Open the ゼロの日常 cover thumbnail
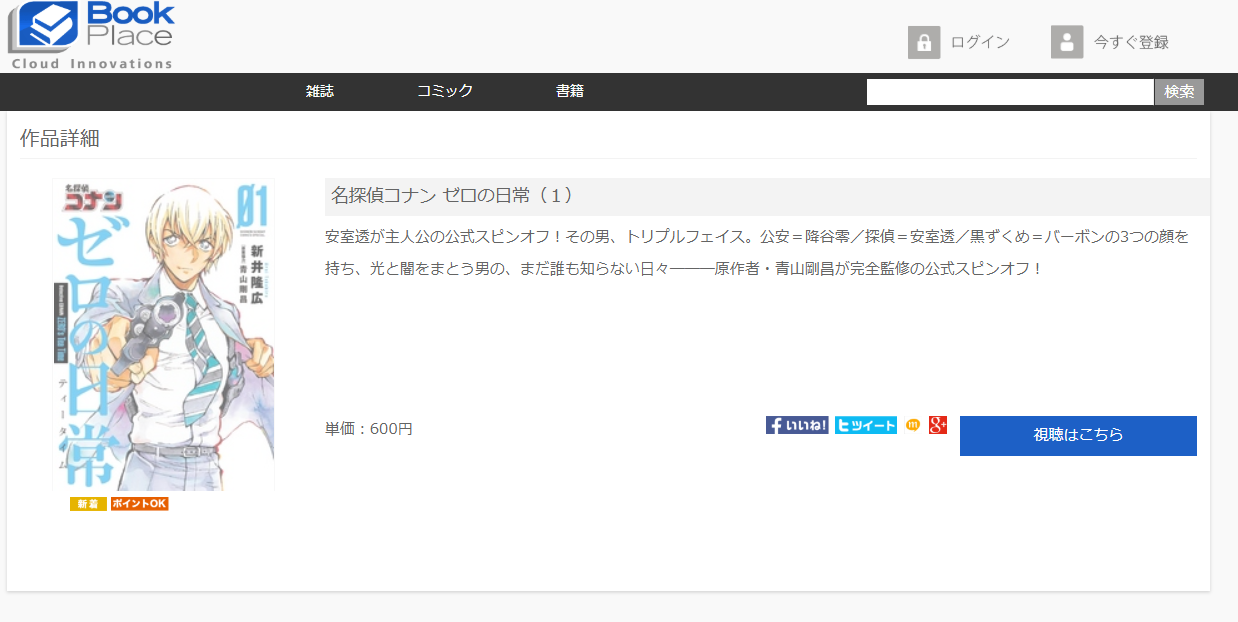This screenshot has width=1238, height=622. [163, 335]
